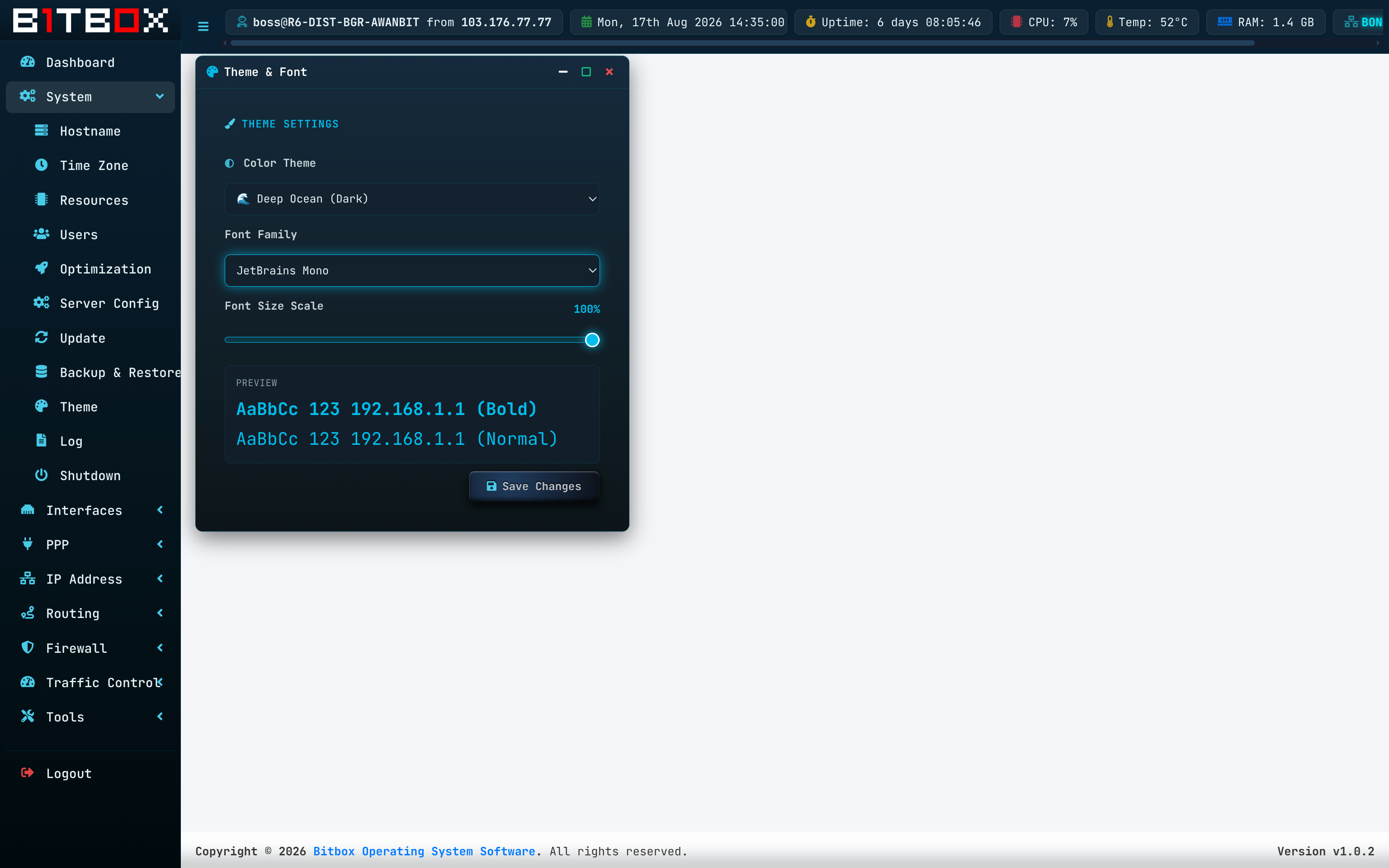Click the Tools wrench icon
The width and height of the screenshot is (1389, 868).
coord(28,717)
